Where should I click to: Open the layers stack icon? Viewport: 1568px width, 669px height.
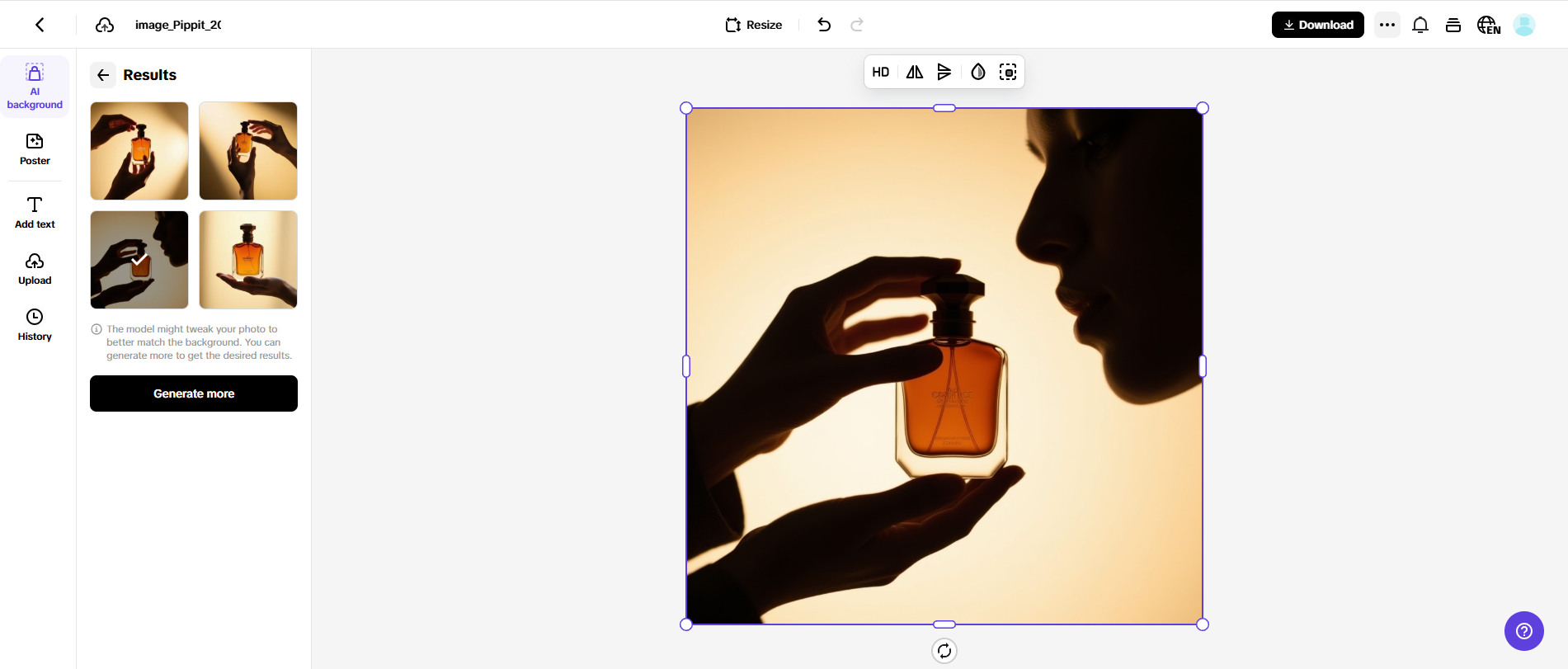point(1453,25)
